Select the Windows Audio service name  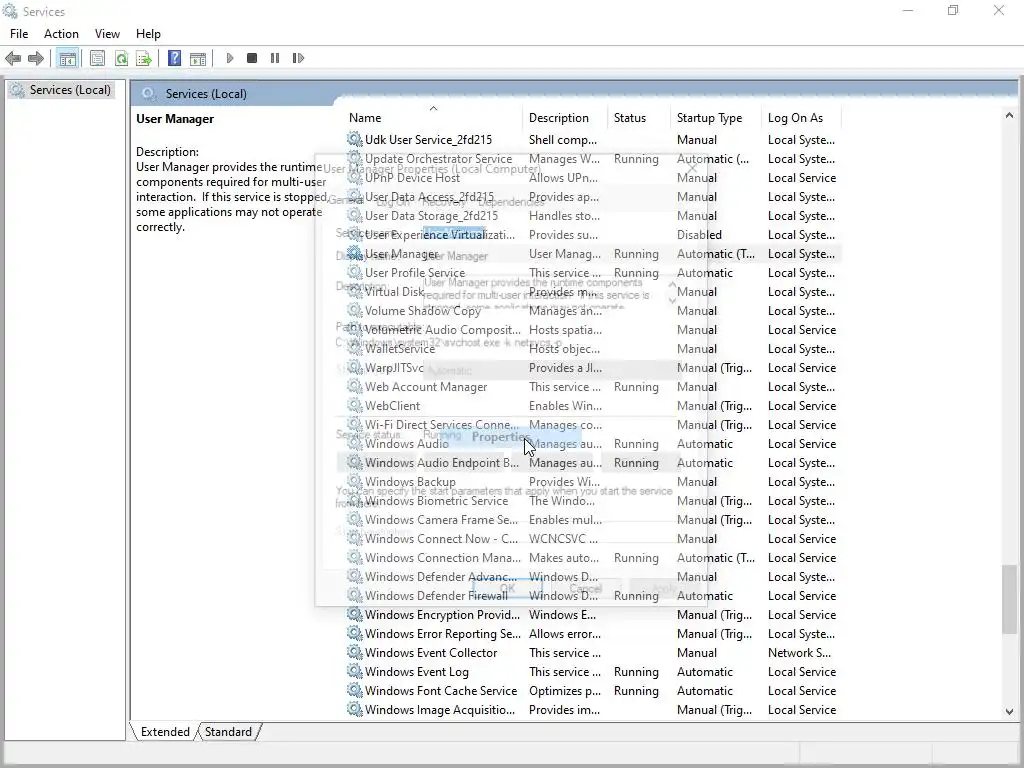pyautogui.click(x=407, y=443)
